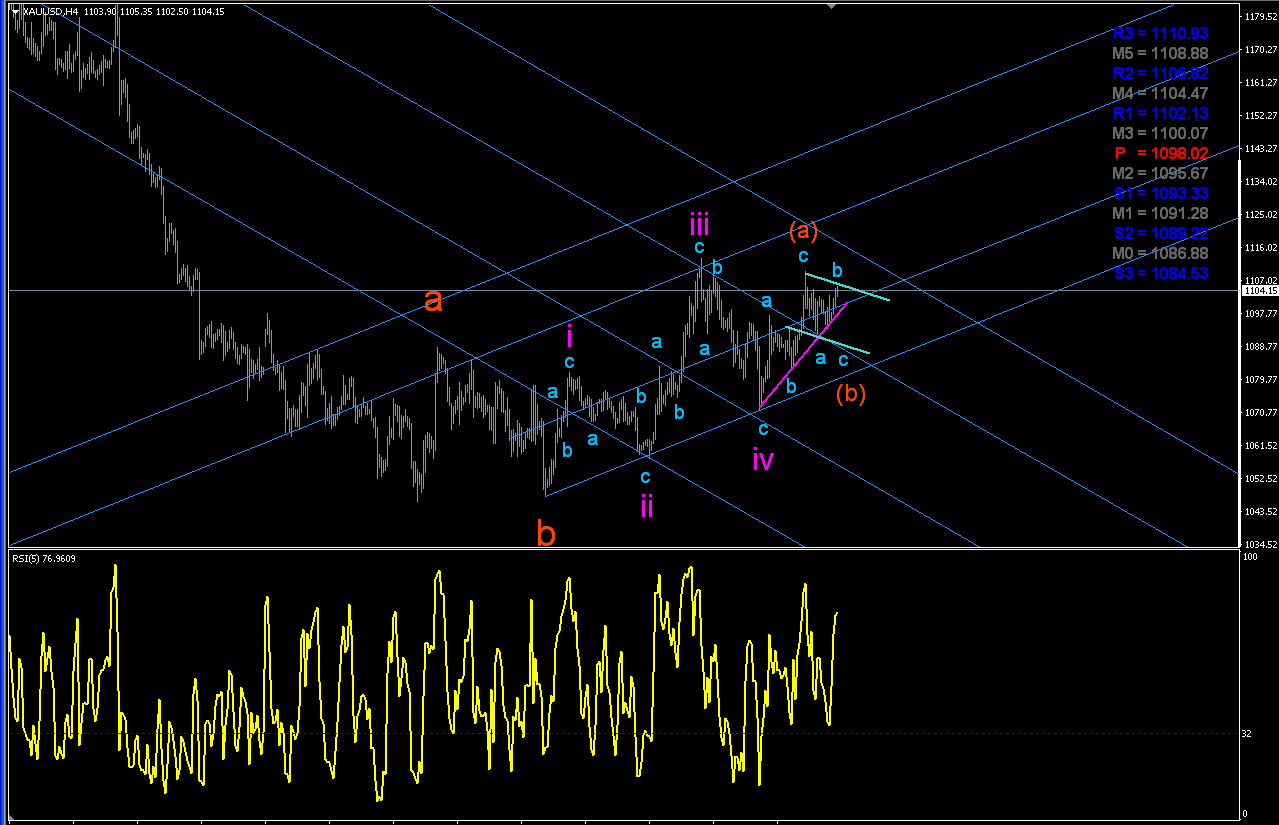The width and height of the screenshot is (1279, 825).
Task: Select the magenta 'ii' wave label
Action: tap(647, 506)
